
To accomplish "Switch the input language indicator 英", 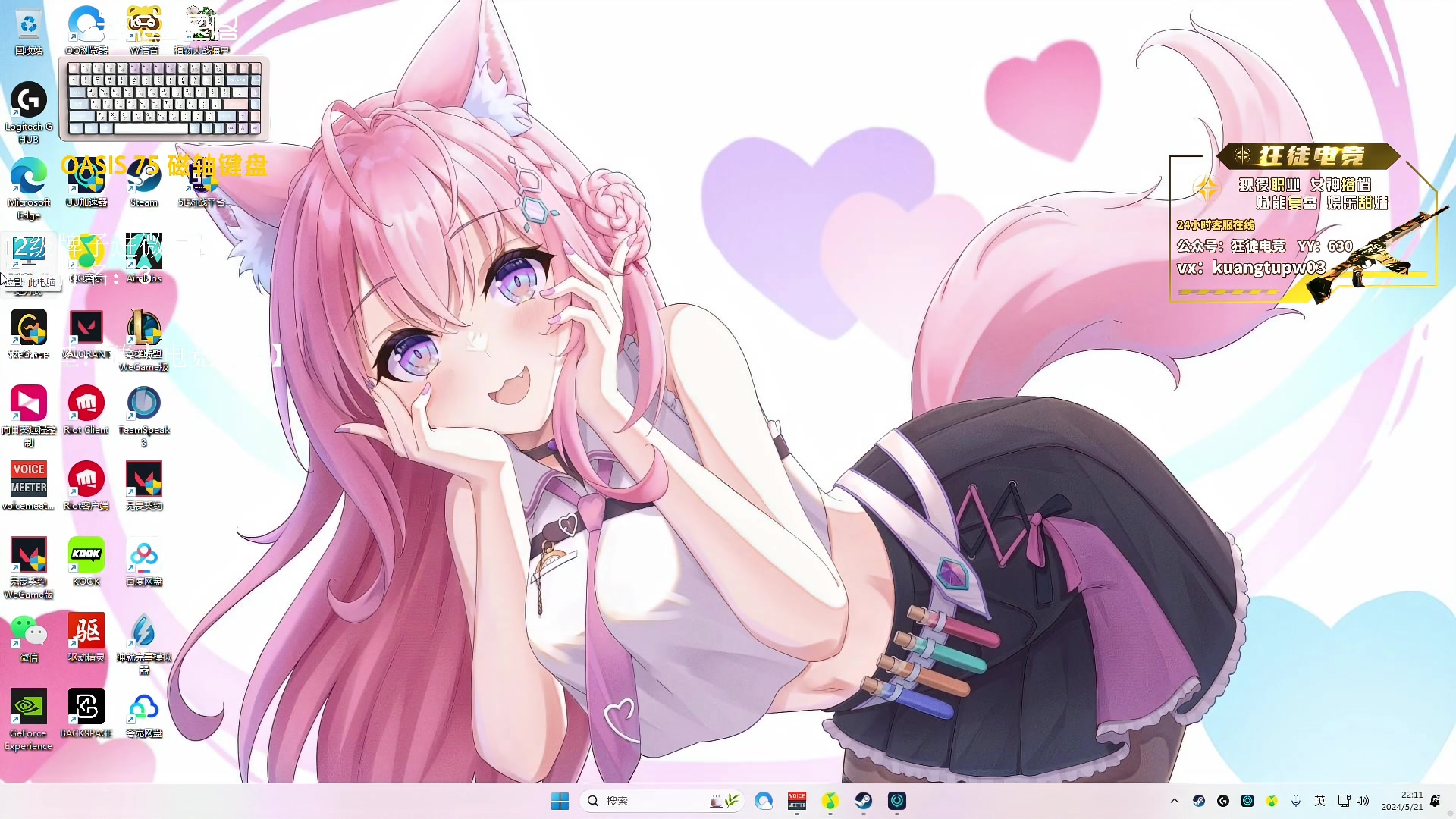I will [1319, 801].
